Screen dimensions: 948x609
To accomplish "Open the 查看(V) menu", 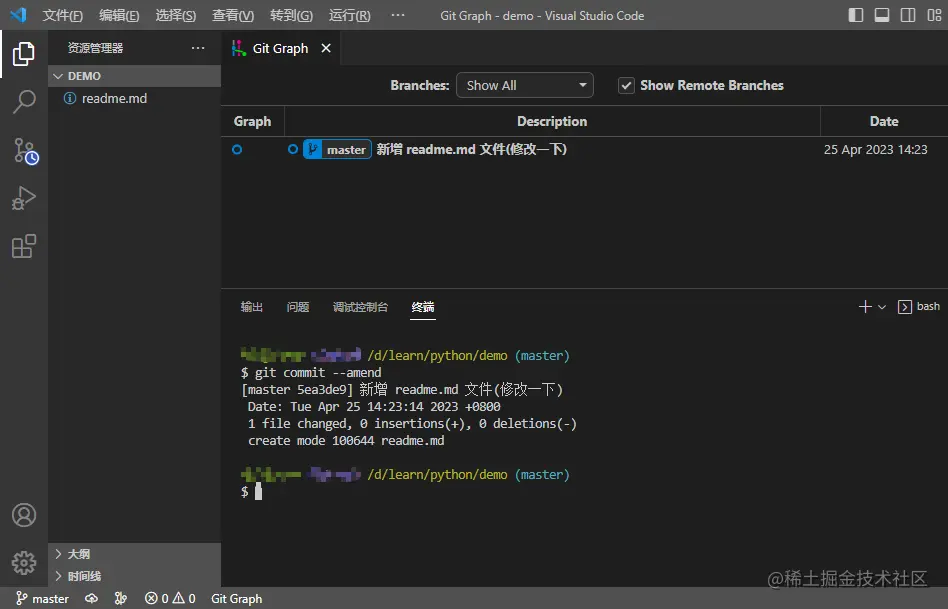I will 233,15.
